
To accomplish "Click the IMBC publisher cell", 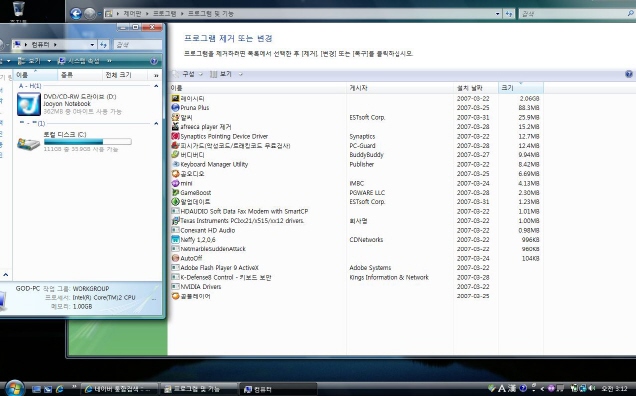I will [357, 183].
